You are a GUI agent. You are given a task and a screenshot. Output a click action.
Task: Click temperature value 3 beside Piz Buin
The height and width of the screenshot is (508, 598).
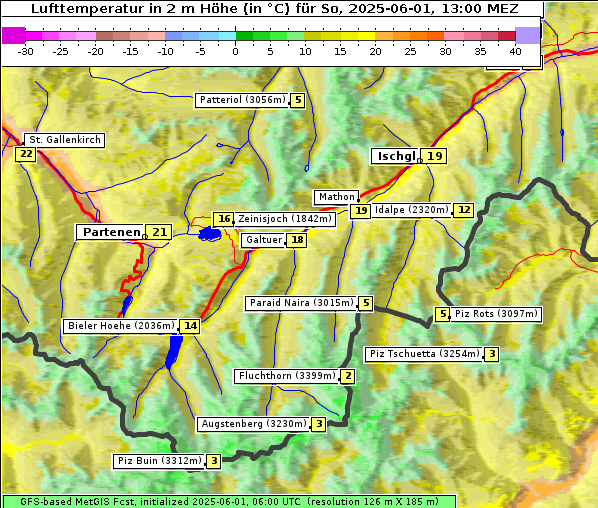(214, 461)
